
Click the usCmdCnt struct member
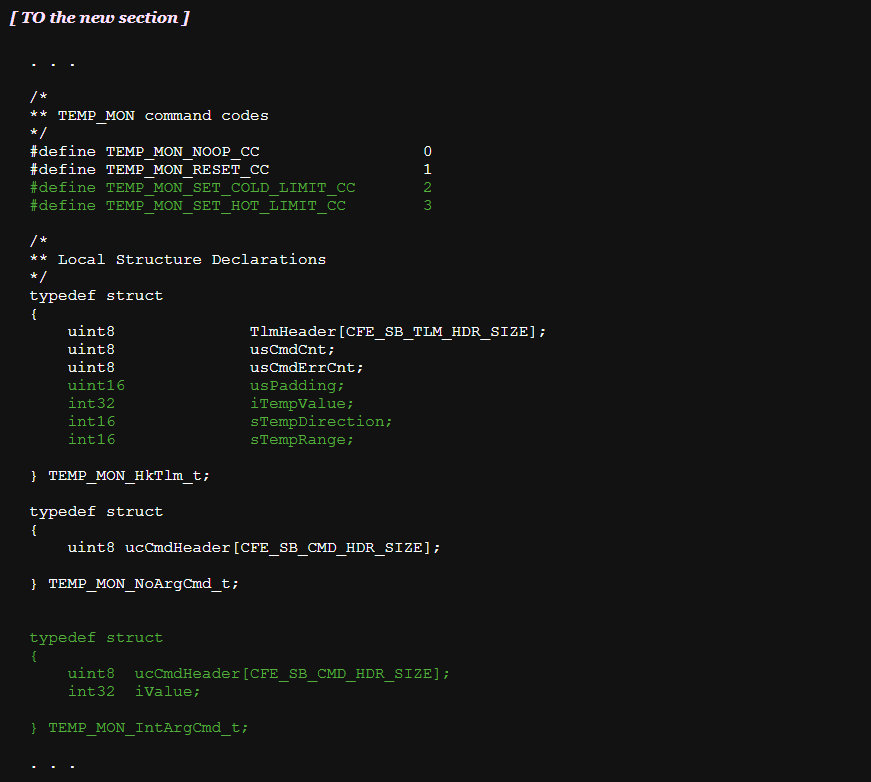tap(292, 349)
